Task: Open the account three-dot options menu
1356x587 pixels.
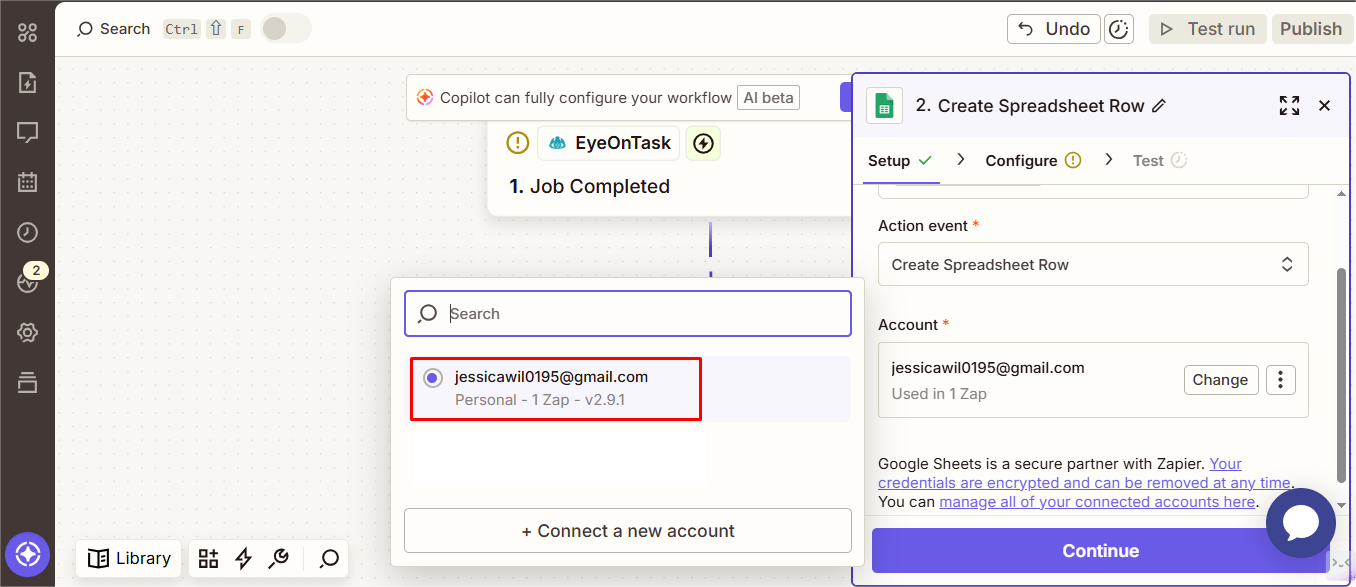Action: (1281, 380)
